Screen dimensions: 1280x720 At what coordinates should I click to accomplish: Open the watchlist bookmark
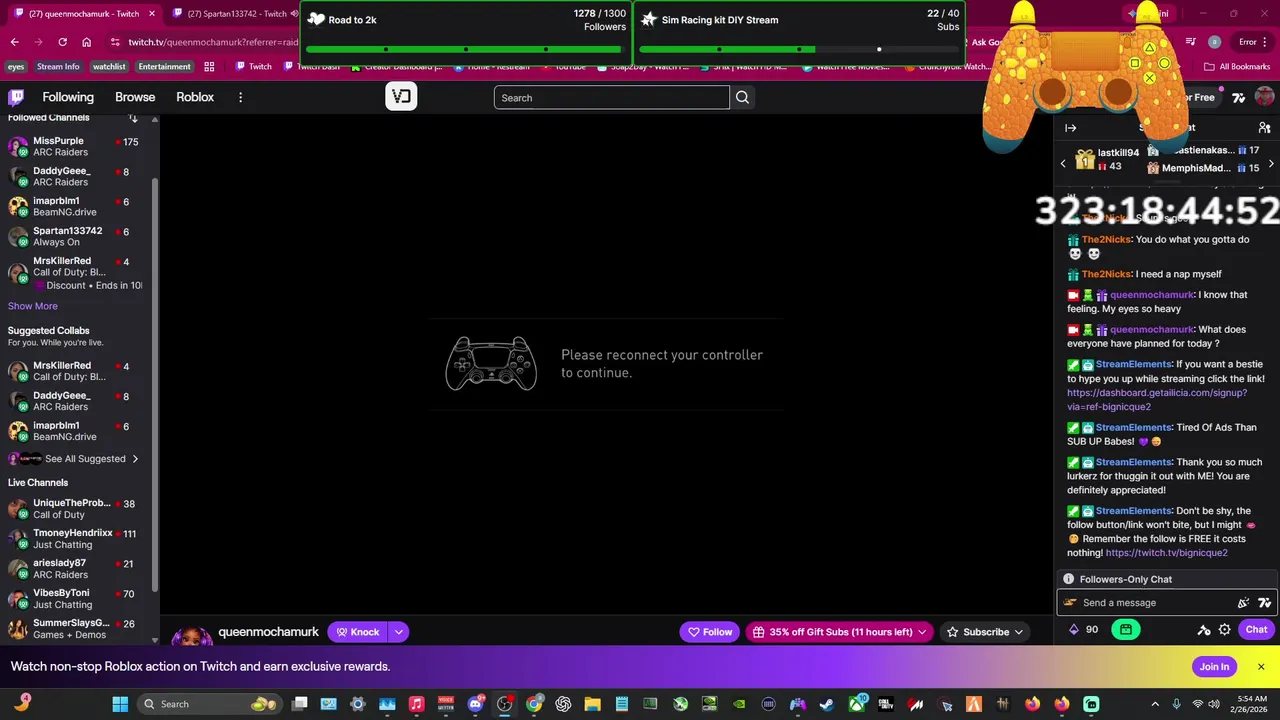coord(109,67)
